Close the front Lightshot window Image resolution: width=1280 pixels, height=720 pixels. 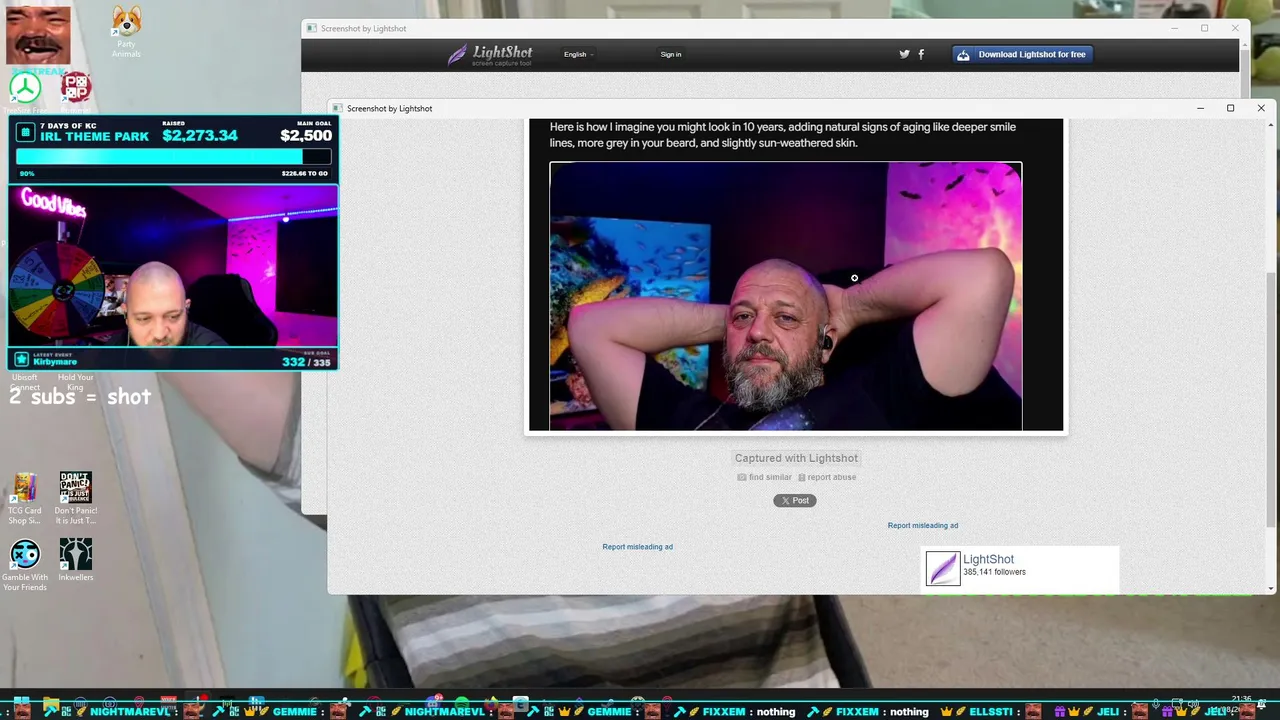[1261, 108]
